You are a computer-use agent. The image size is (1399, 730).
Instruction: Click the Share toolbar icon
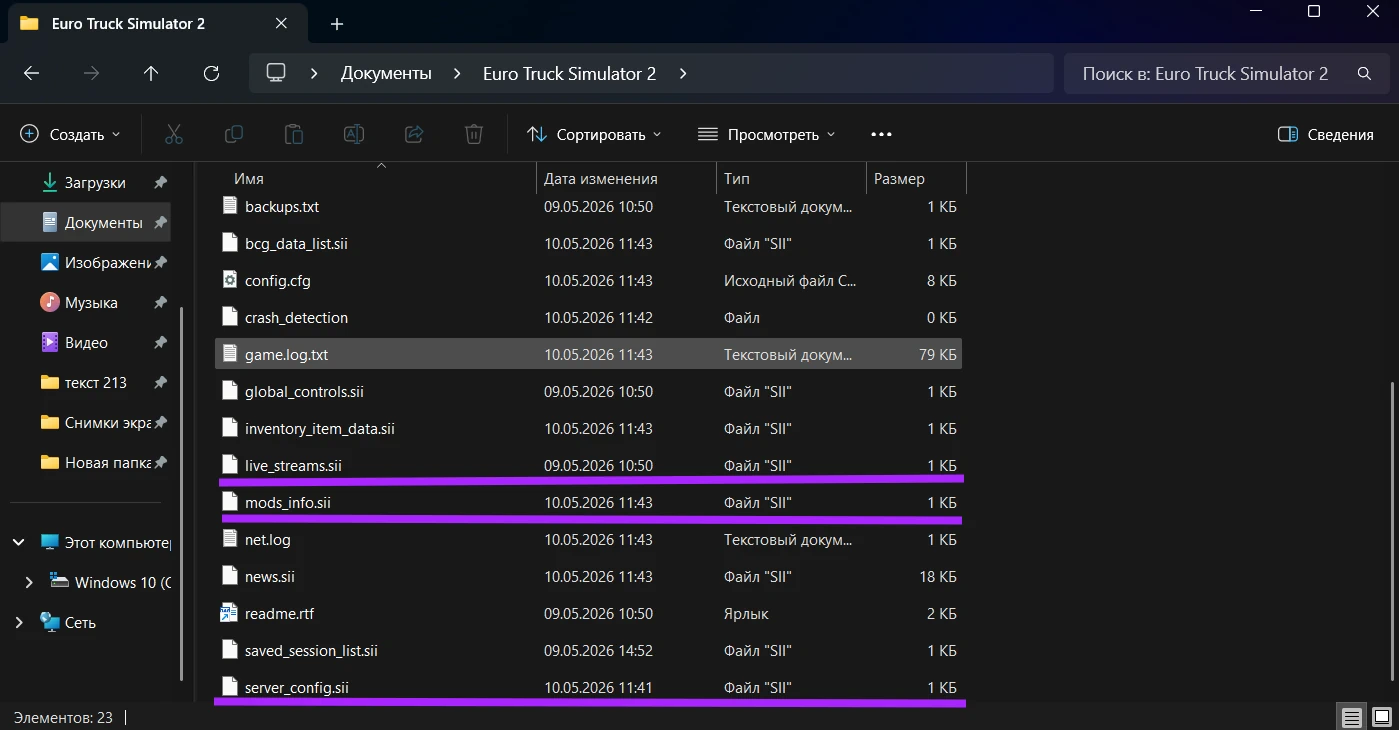[x=414, y=134]
